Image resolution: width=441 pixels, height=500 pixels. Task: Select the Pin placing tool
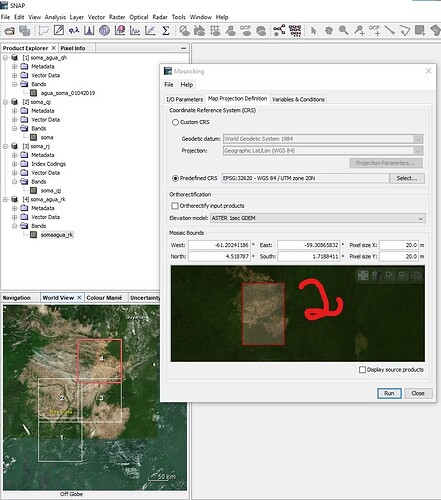pos(359,31)
